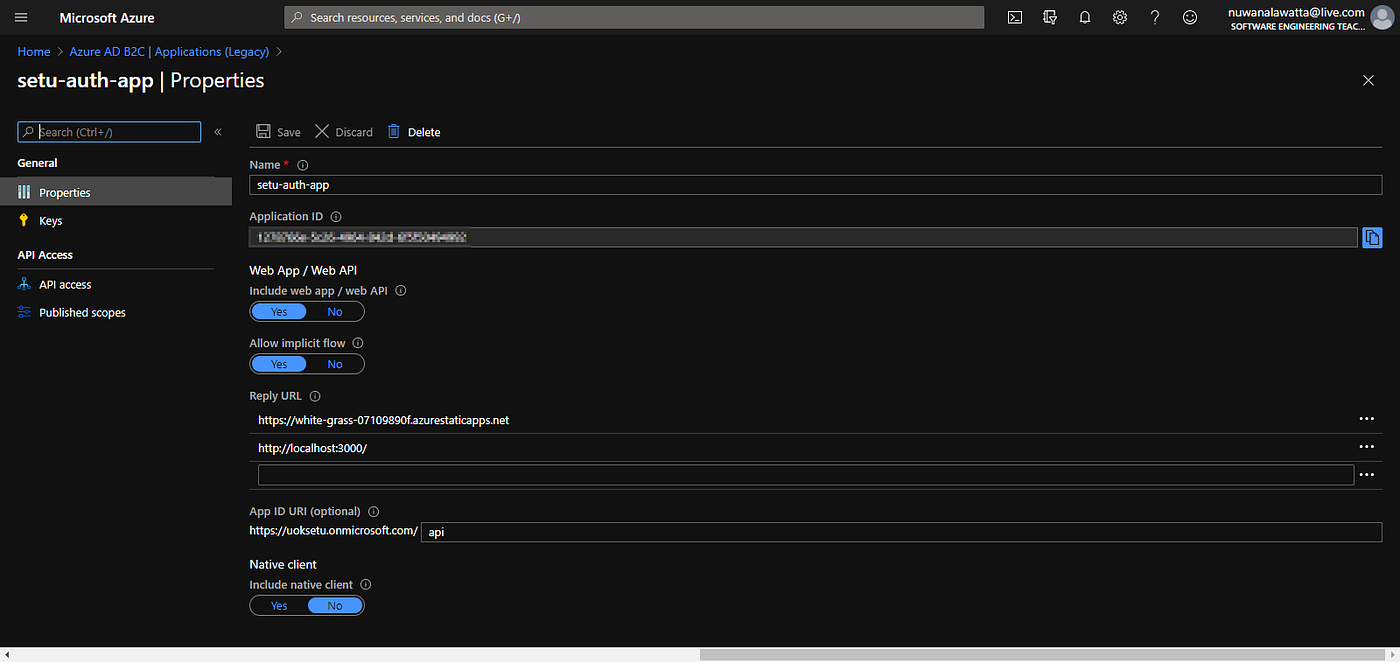Open API access in the left menu
1400x662 pixels.
coord(116,284)
